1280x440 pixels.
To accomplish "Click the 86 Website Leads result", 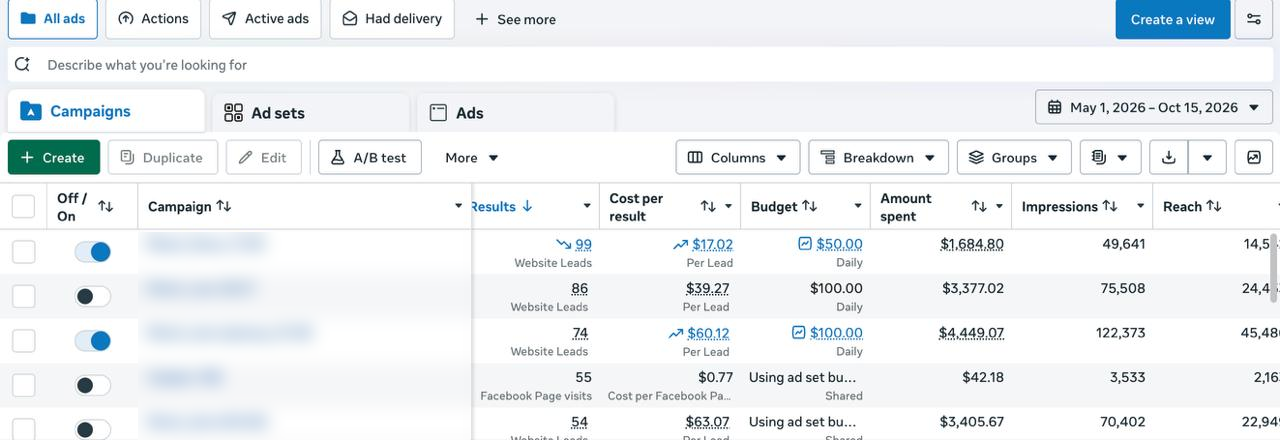I will click(x=579, y=289).
